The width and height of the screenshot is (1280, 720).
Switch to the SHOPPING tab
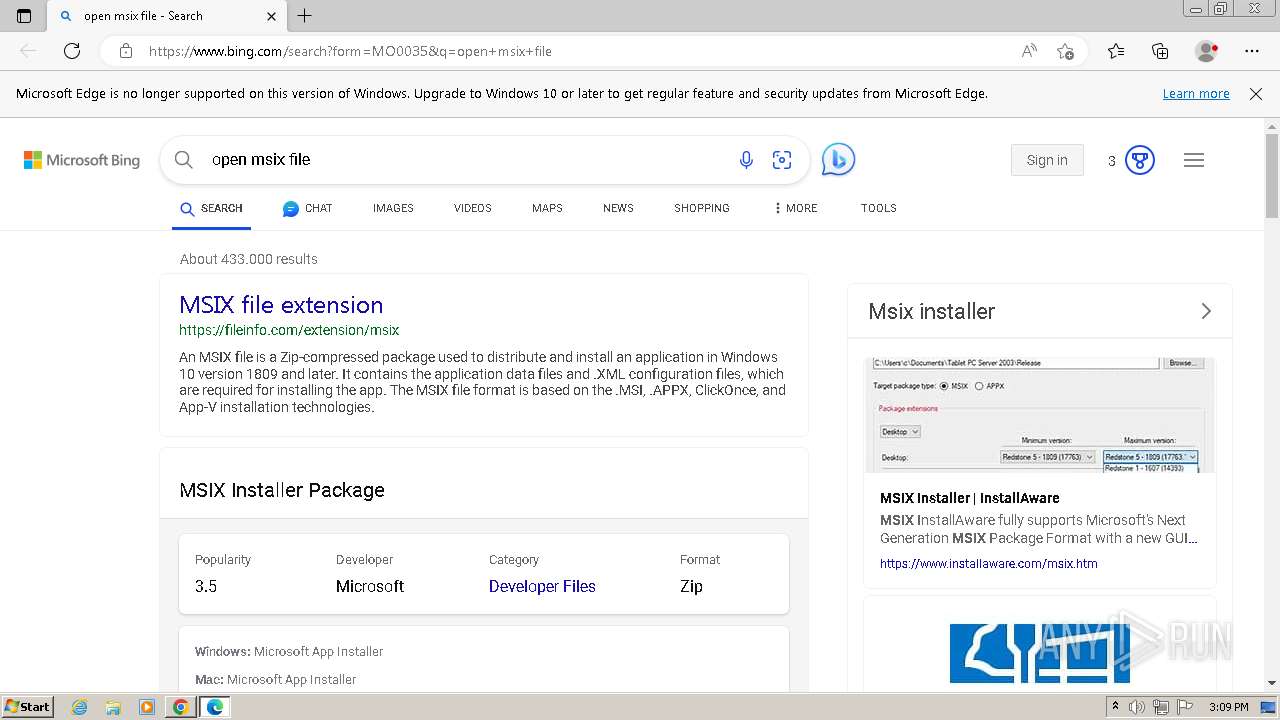(702, 208)
